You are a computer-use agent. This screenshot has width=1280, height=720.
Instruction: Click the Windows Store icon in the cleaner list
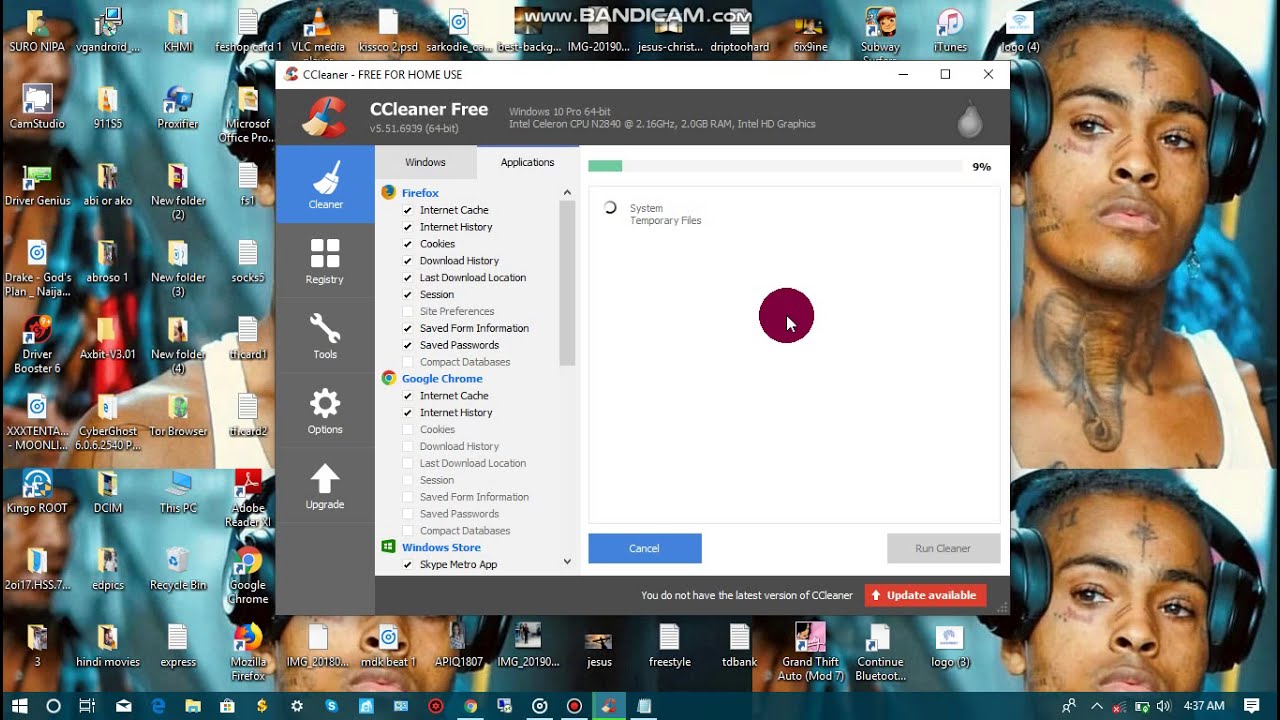[389, 547]
